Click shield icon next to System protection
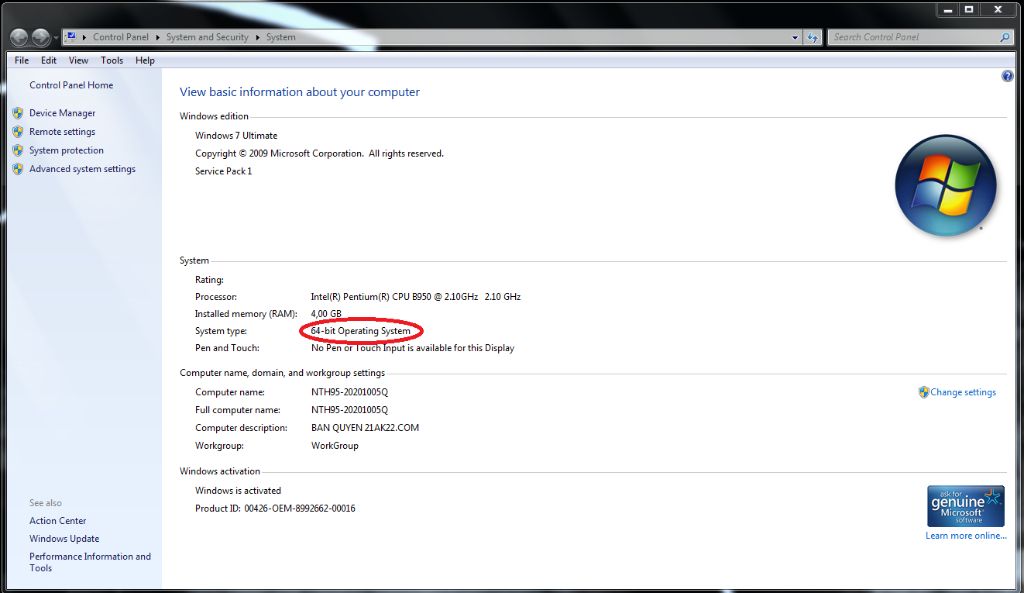This screenshot has width=1024, height=593. 18,150
